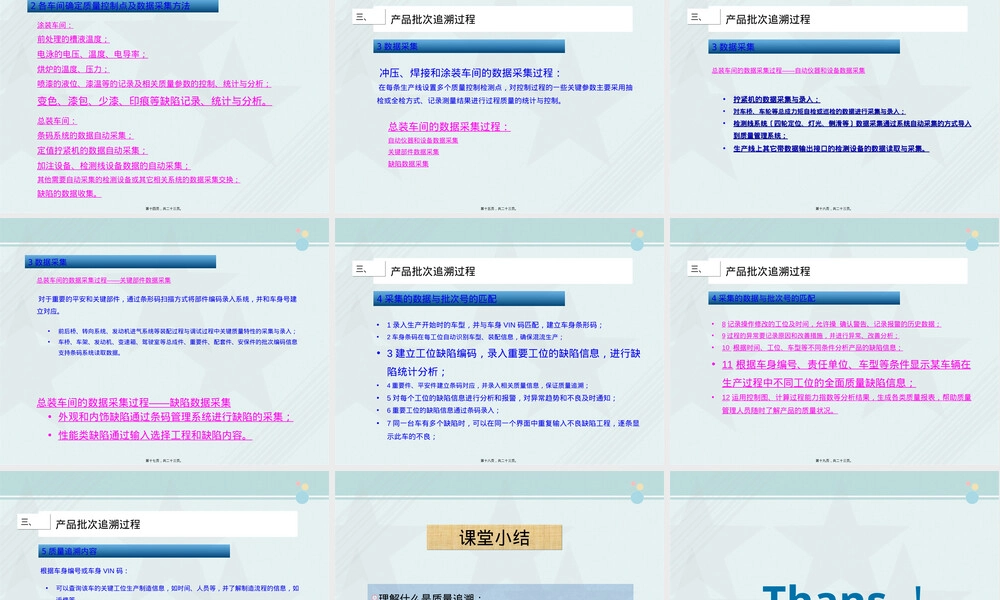Click 总装车间的数据采集过程——关键部件数据采集 subtitle

coord(103,280)
